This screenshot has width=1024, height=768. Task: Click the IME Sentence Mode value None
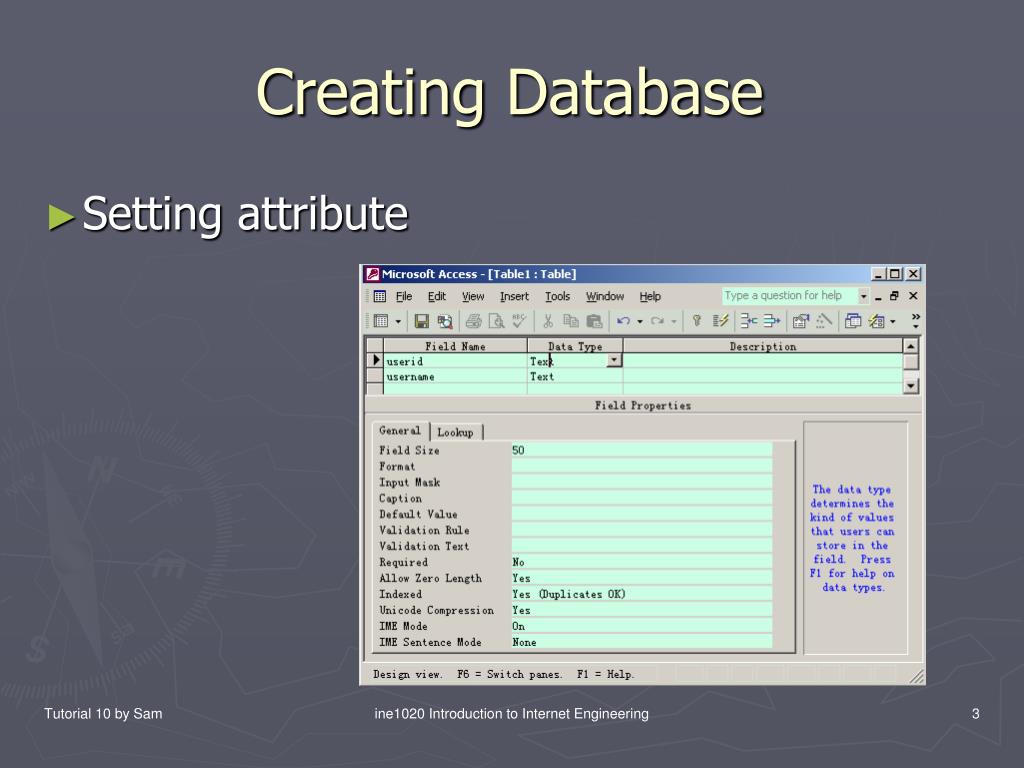coord(642,642)
